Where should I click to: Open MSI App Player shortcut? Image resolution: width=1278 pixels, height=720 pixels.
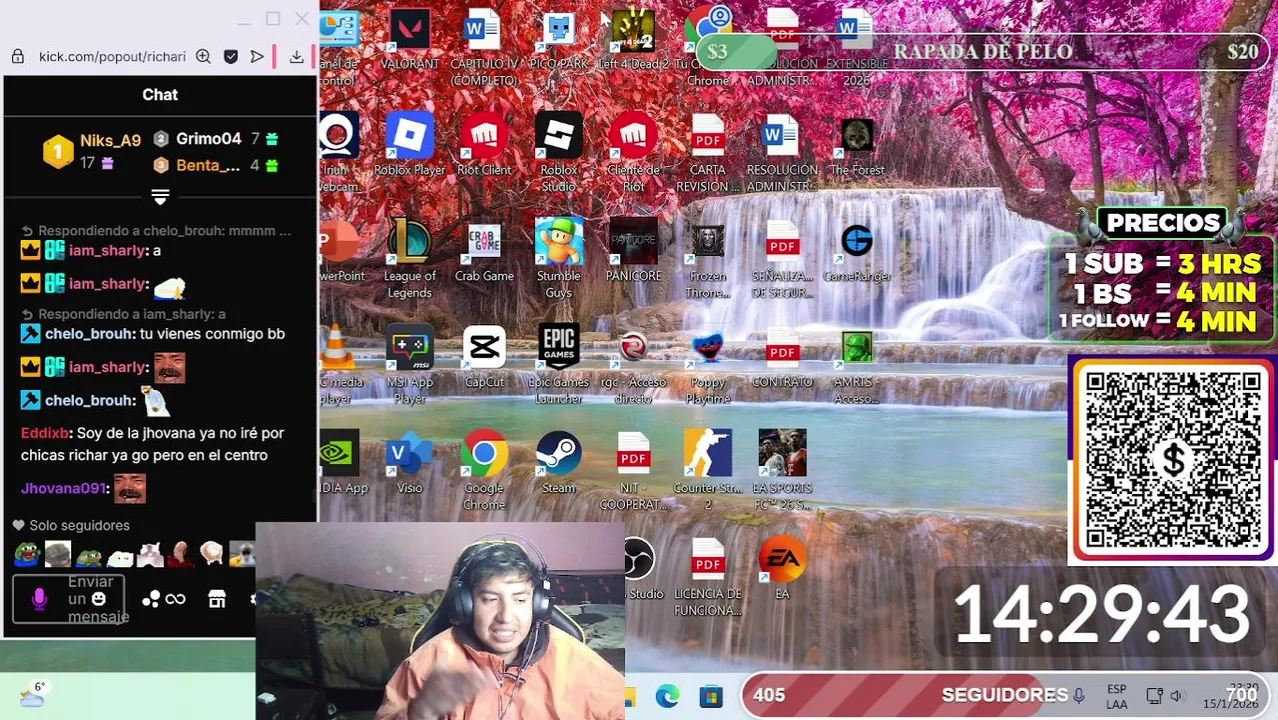click(410, 365)
